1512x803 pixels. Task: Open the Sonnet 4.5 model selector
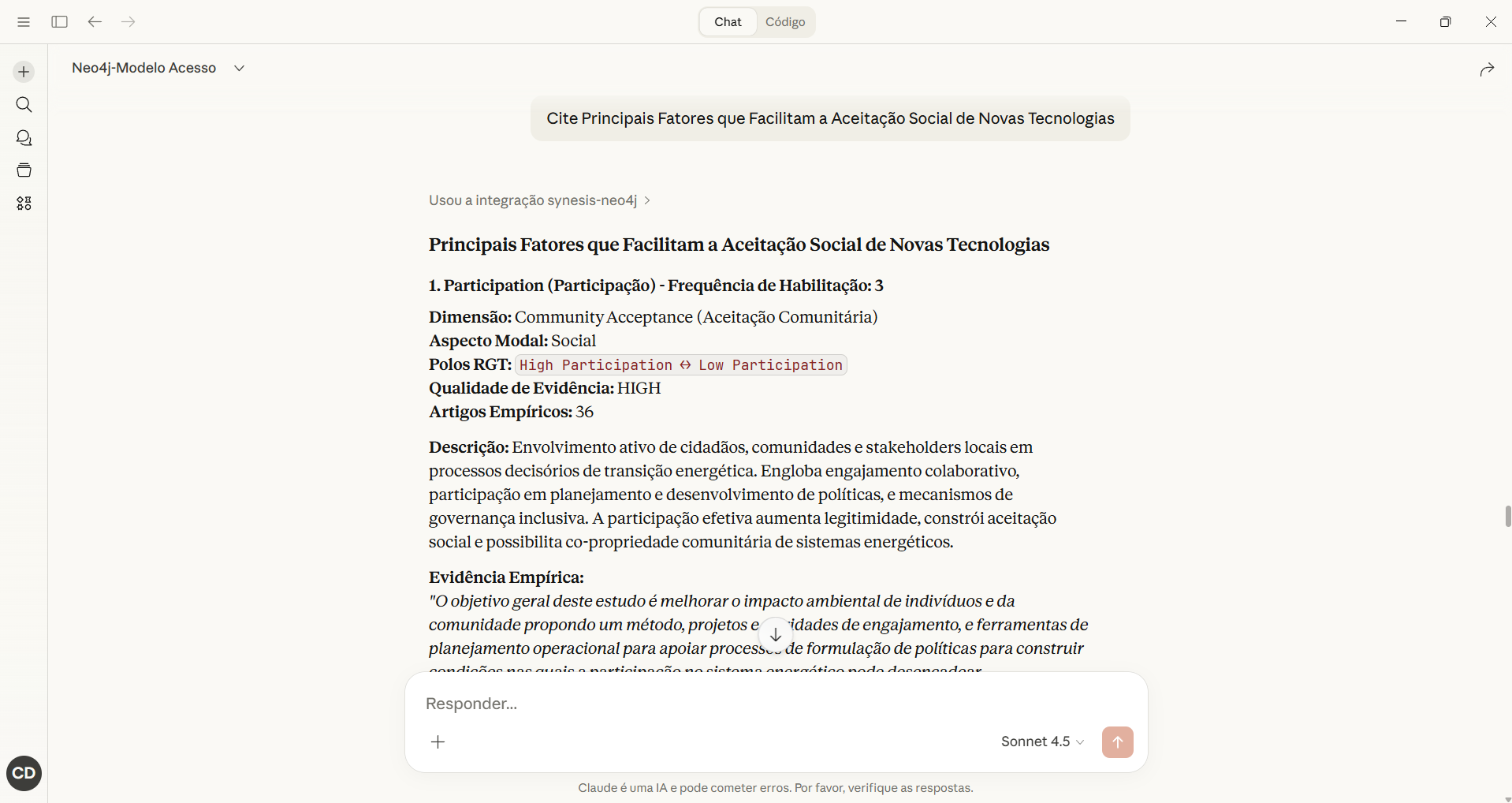click(x=1042, y=741)
